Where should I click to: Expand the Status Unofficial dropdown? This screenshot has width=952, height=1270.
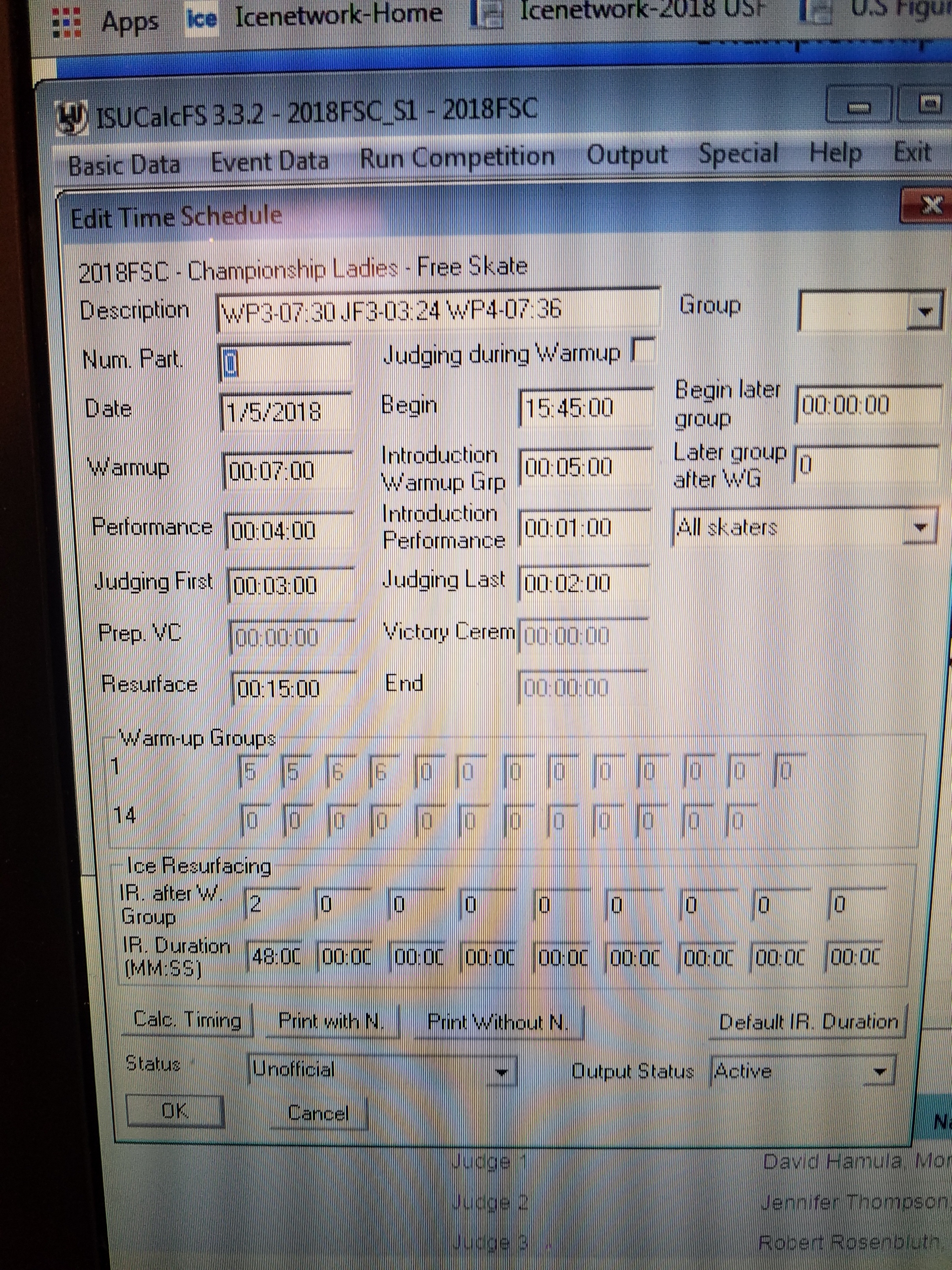point(501,1072)
